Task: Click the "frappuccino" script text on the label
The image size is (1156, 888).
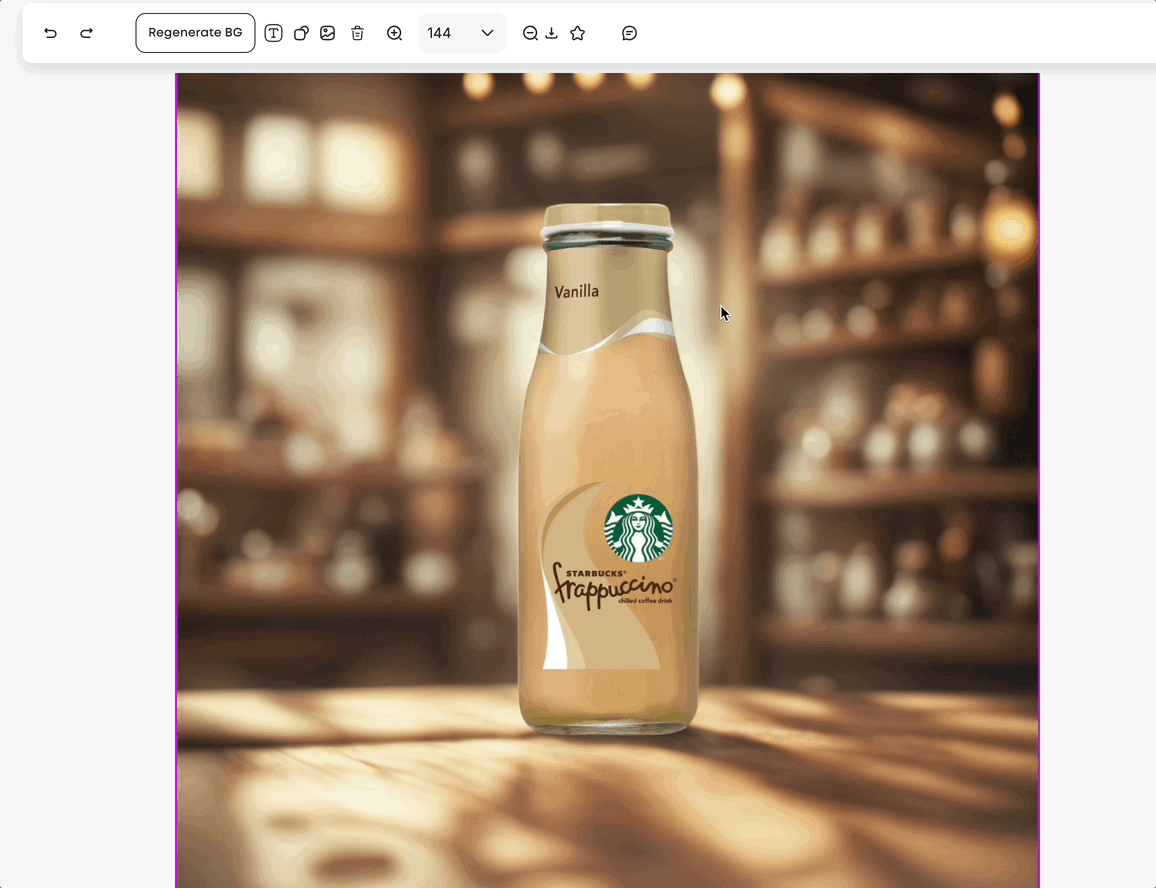Action: coord(613,587)
